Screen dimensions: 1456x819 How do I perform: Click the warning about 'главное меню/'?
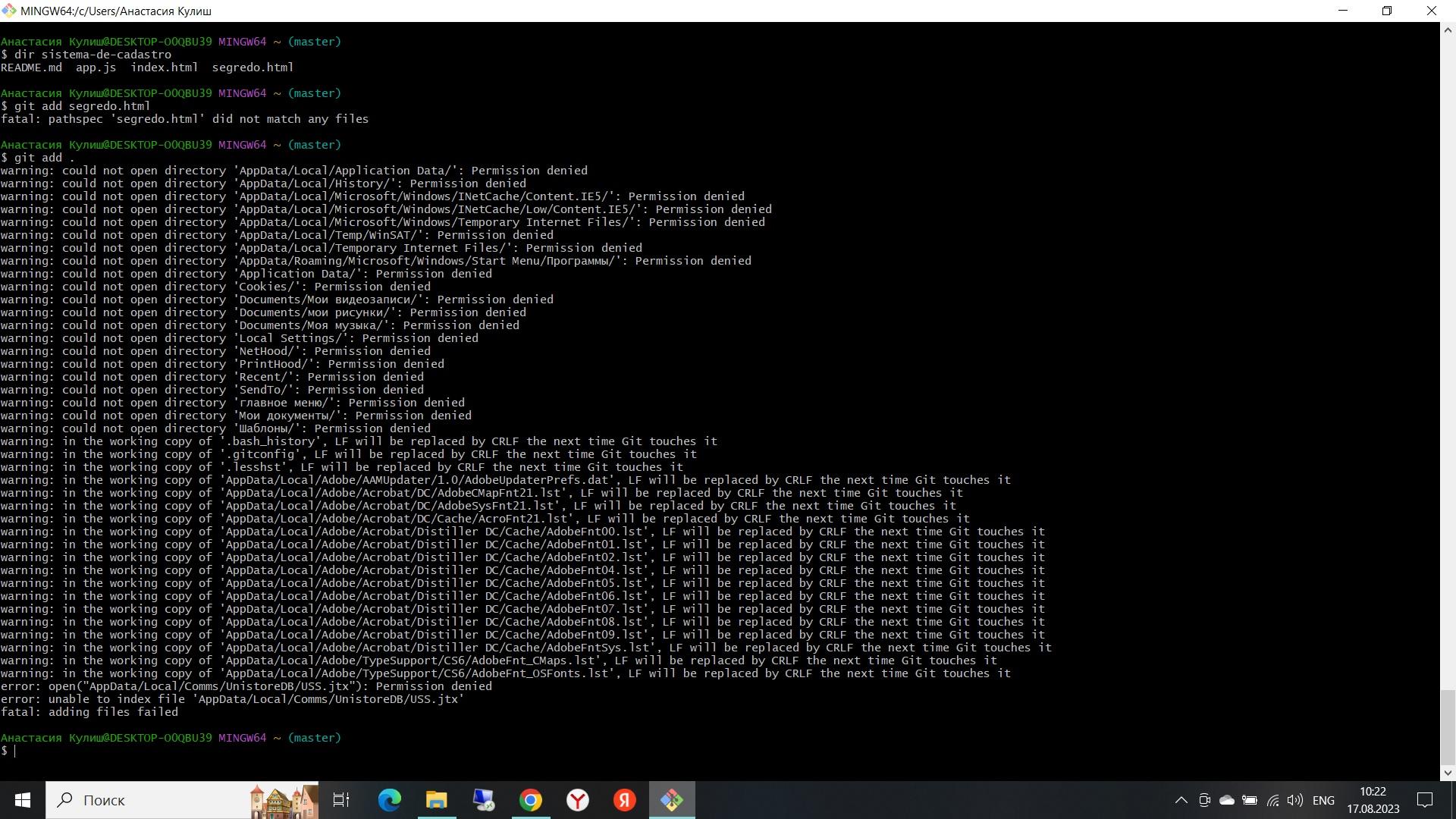233,403
